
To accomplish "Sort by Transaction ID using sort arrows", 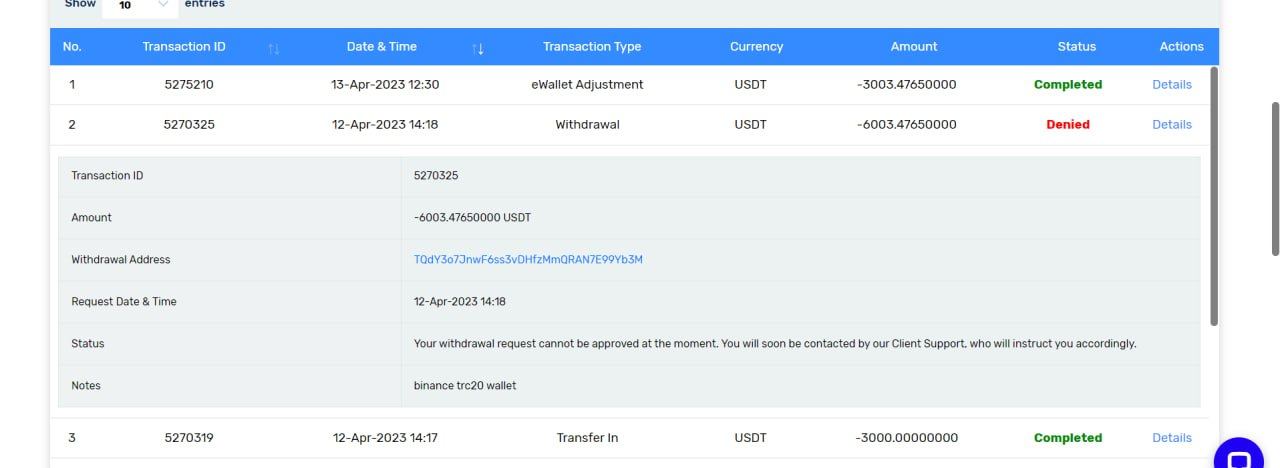I will click(274, 48).
